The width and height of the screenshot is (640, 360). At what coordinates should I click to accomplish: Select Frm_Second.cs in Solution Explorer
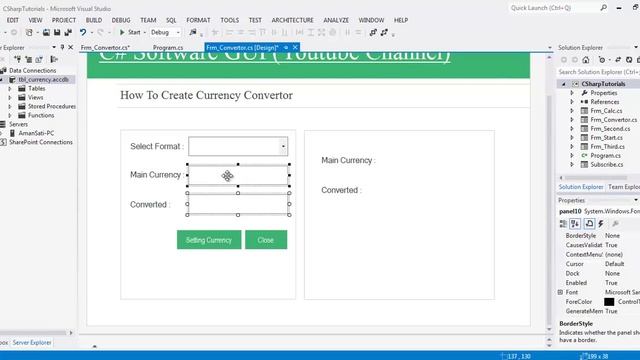point(610,129)
